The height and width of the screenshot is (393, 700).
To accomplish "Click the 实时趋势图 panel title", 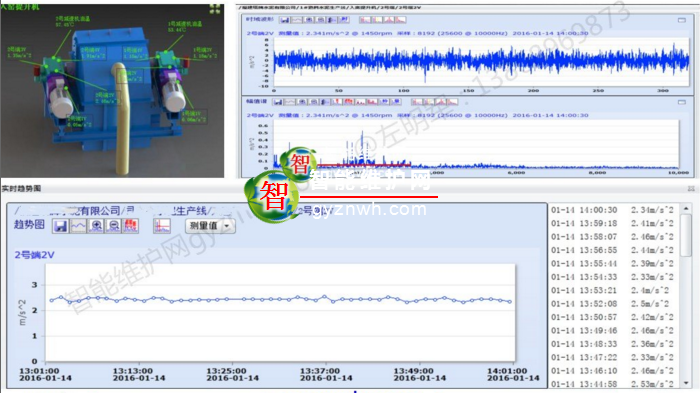I will tap(21, 188).
